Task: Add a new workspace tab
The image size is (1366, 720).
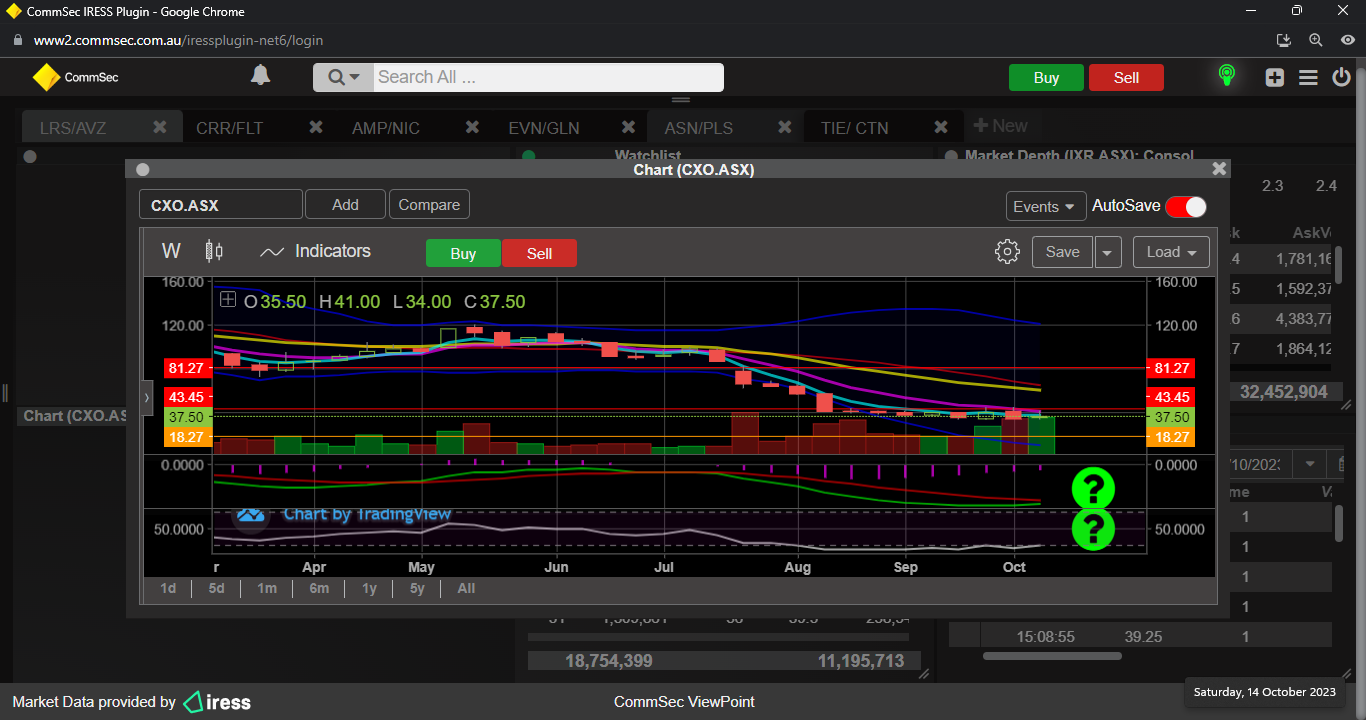Action: pos(1000,126)
